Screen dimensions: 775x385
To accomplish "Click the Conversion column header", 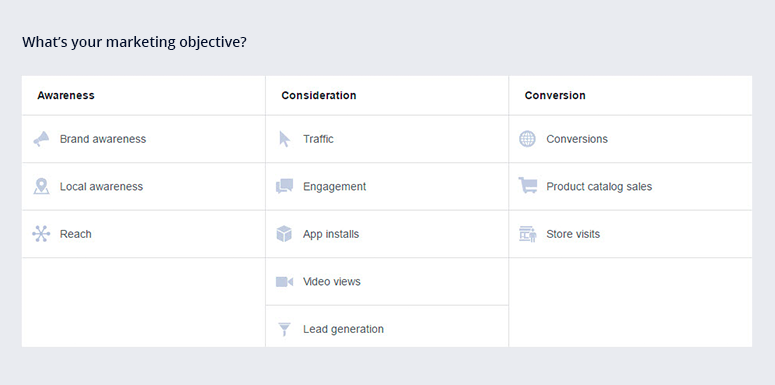I will (x=555, y=95).
